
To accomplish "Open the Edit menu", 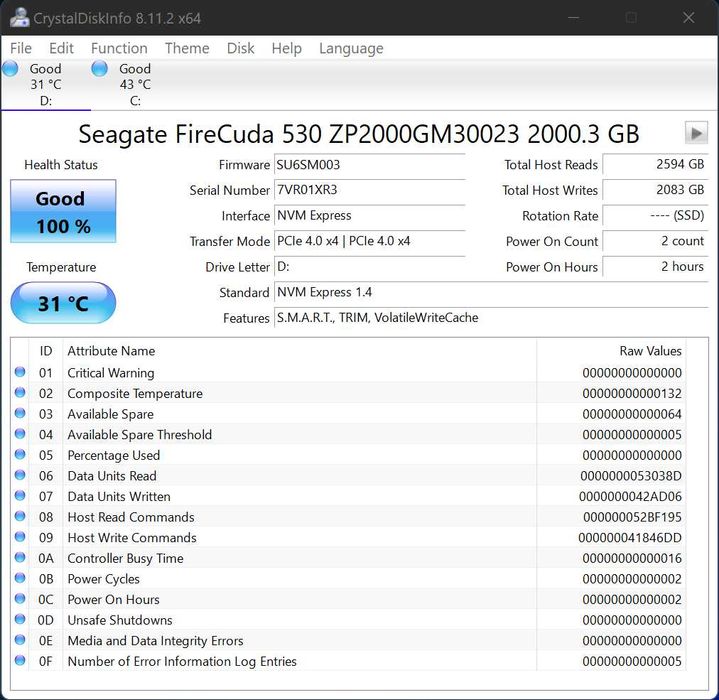I will point(61,48).
